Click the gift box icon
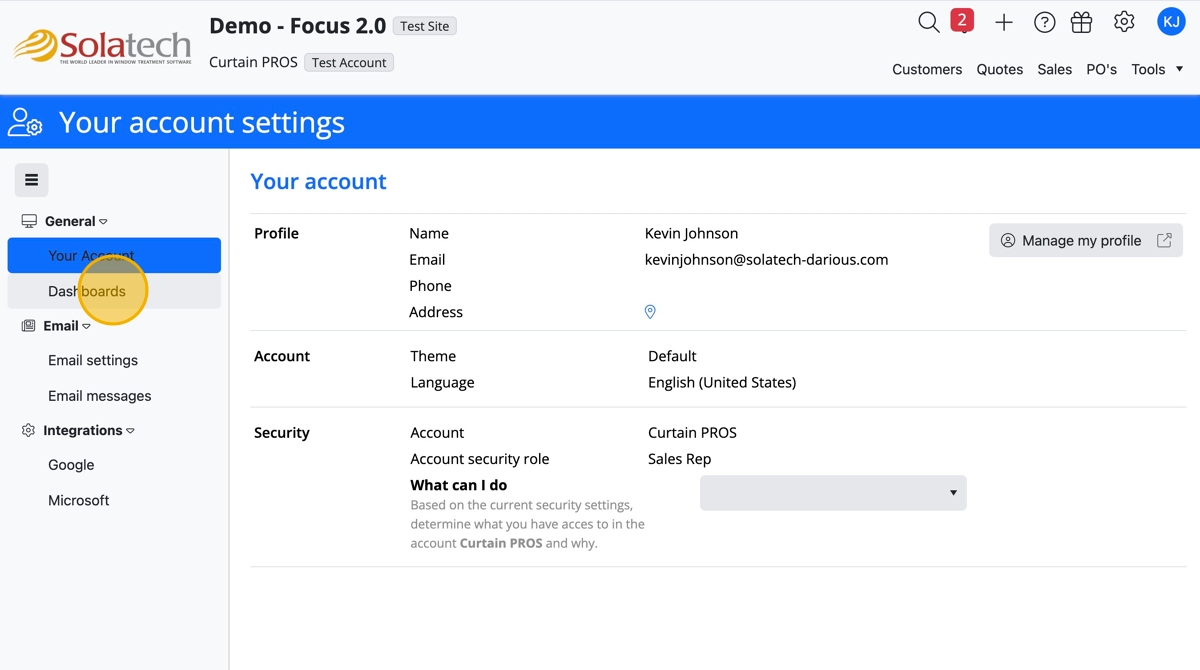The height and width of the screenshot is (670, 1200). pos(1081,22)
